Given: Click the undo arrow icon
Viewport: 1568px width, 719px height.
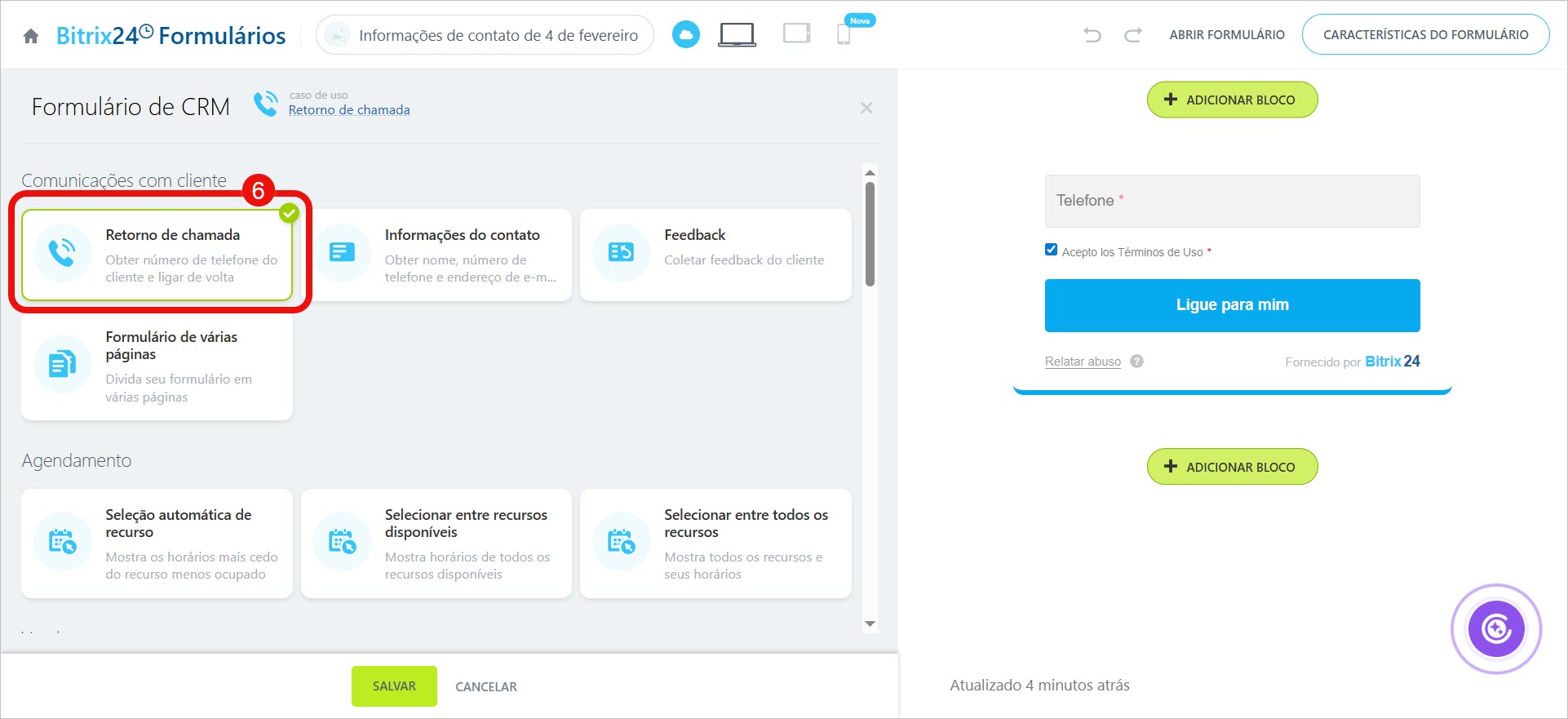Looking at the screenshot, I should [x=1092, y=35].
